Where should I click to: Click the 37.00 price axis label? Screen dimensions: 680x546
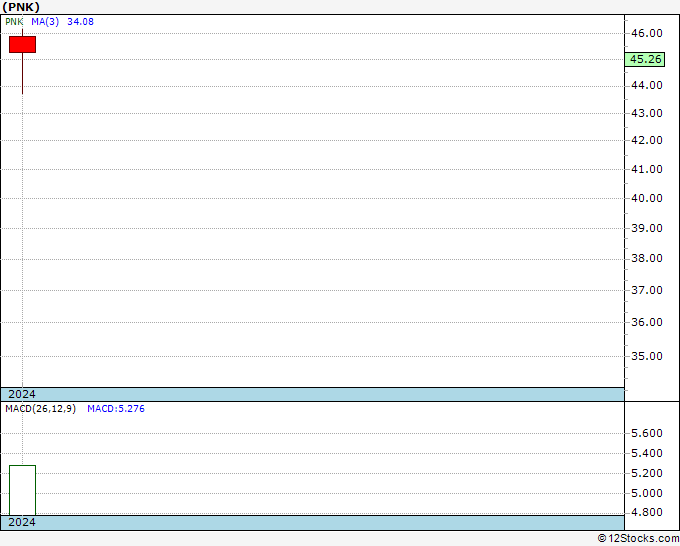(x=647, y=290)
